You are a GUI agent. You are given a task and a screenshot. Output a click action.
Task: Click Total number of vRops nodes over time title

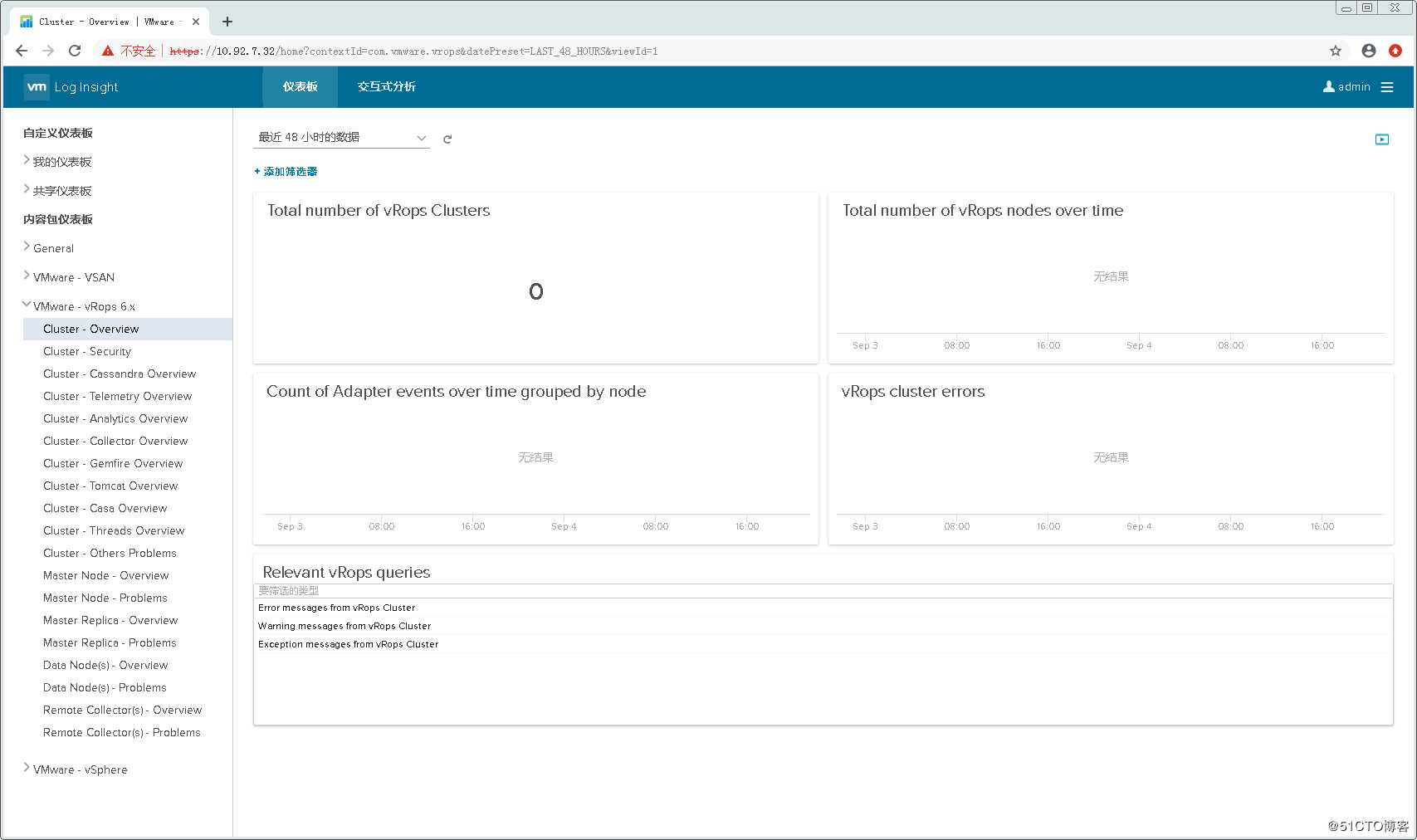click(x=983, y=210)
